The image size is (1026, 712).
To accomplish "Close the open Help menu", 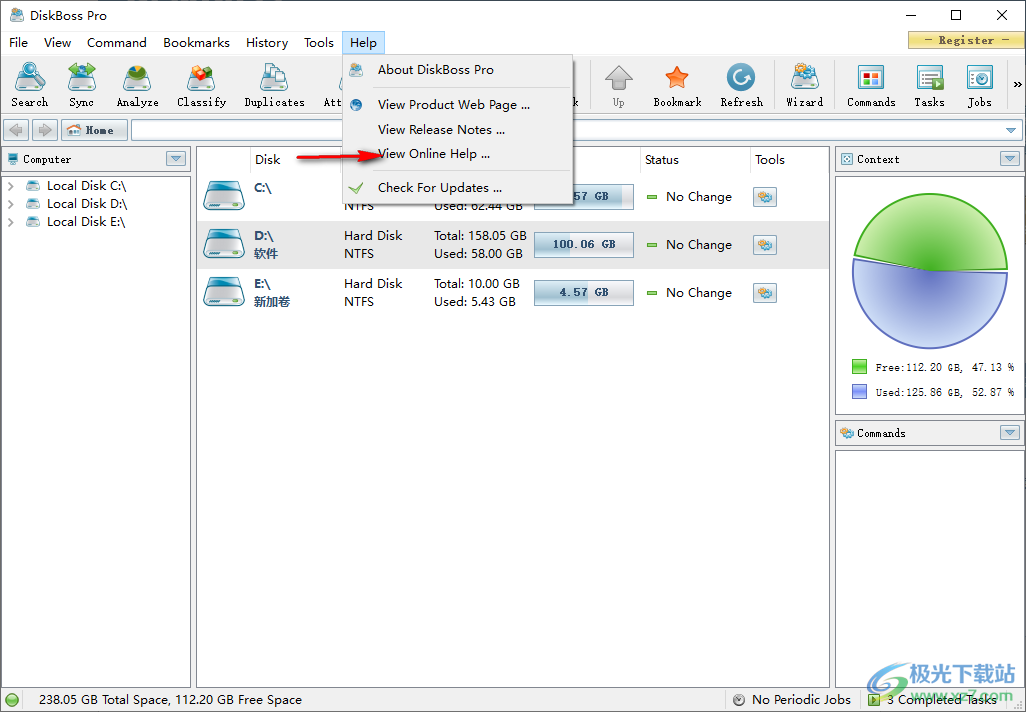I will (x=363, y=43).
